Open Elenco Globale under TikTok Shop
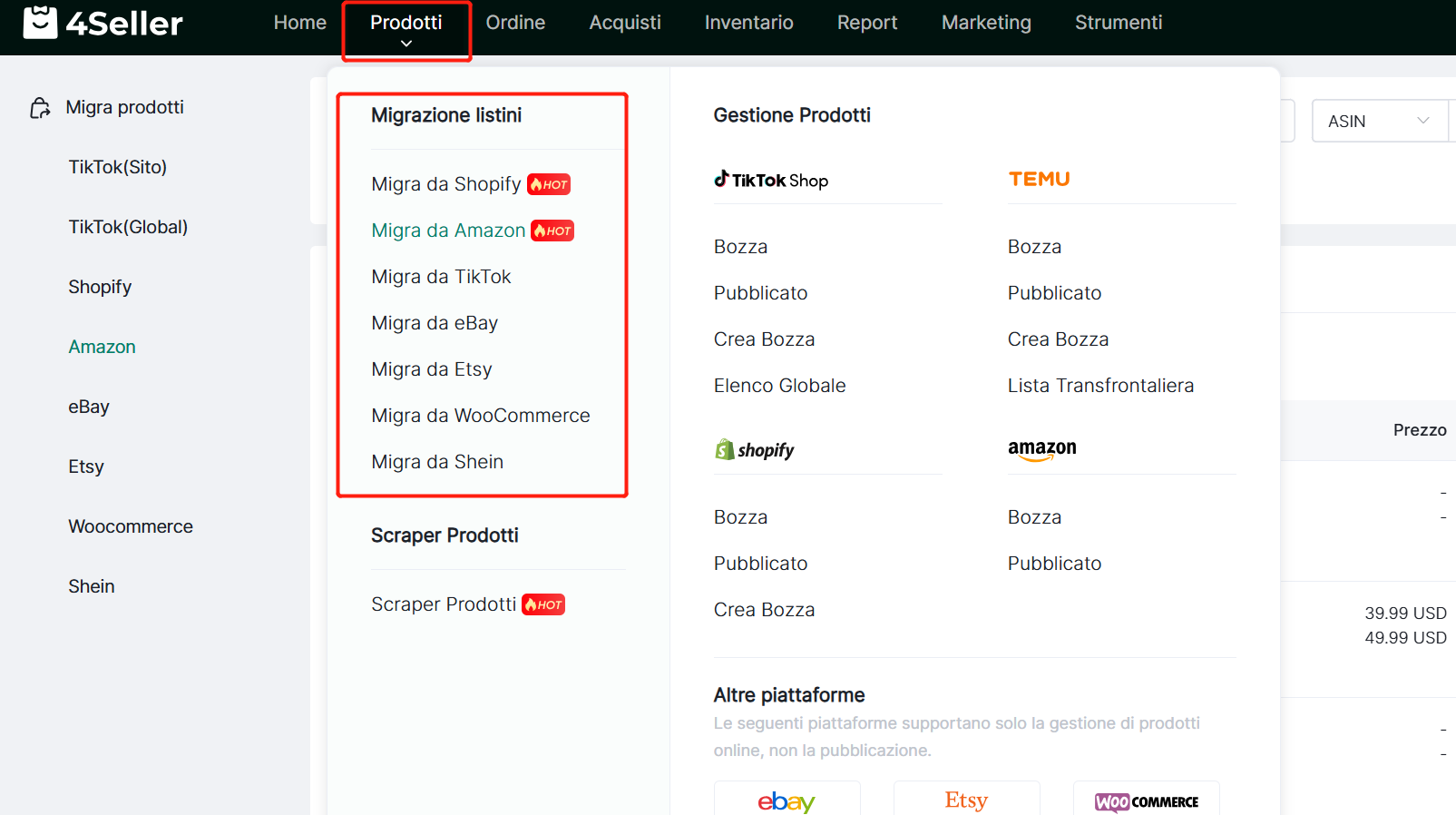The width and height of the screenshot is (1456, 815). pyautogui.click(x=779, y=386)
